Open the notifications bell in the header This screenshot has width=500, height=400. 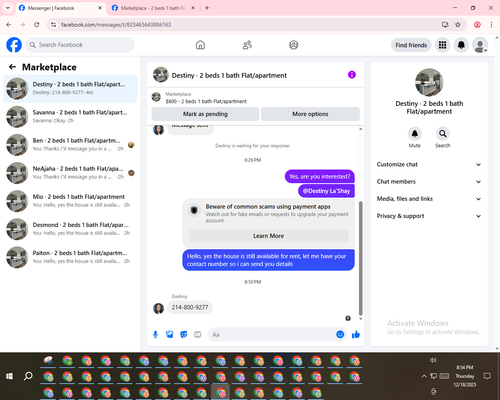click(461, 45)
